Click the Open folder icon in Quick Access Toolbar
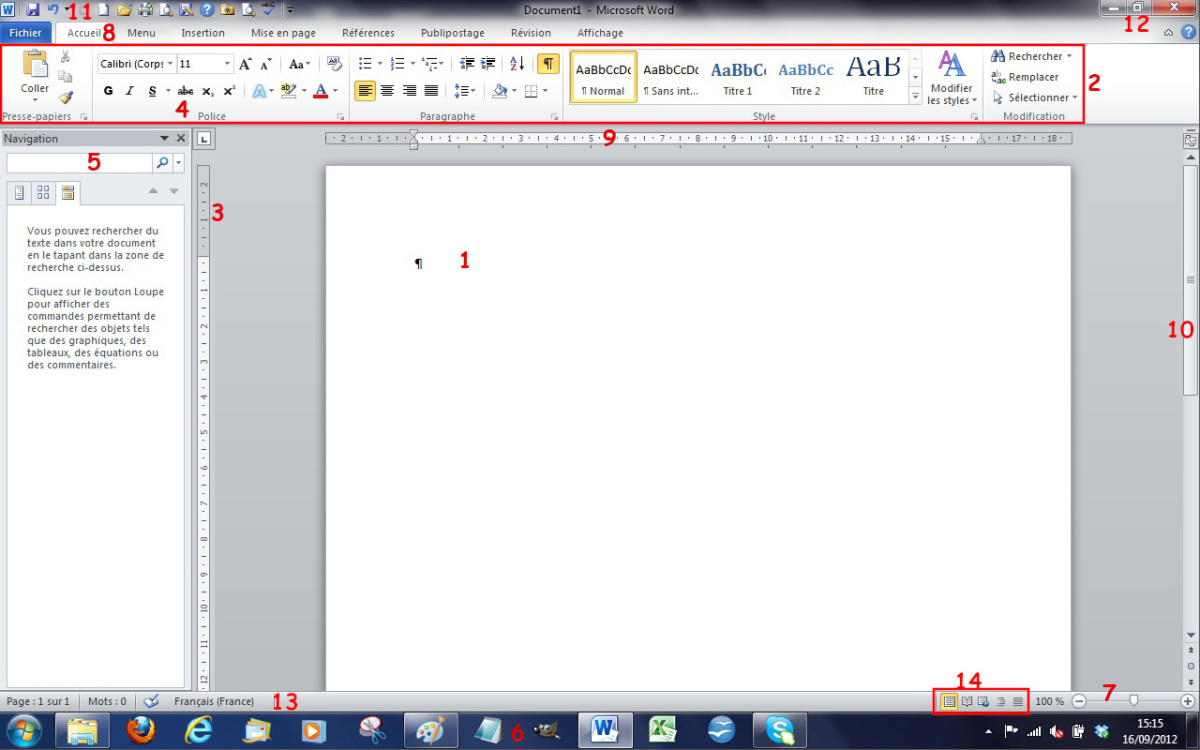1200x750 pixels. [x=124, y=9]
